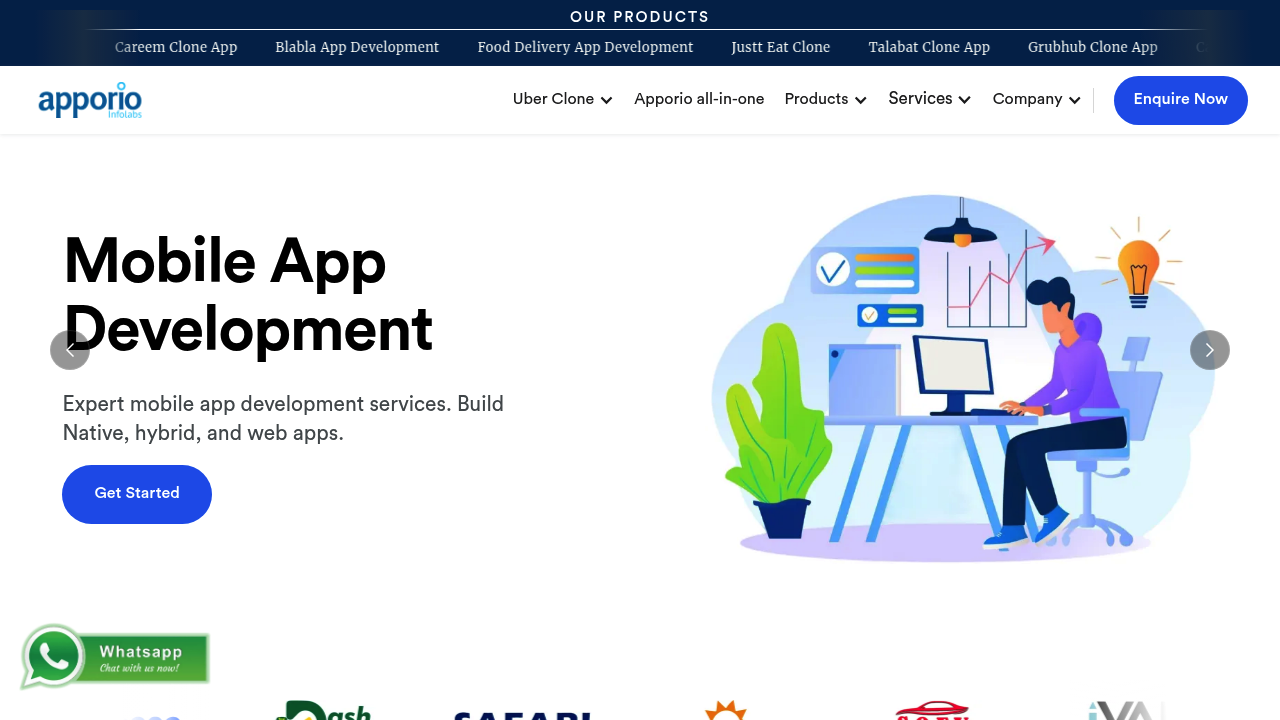Open the Careem Clone App link

[x=176, y=47]
